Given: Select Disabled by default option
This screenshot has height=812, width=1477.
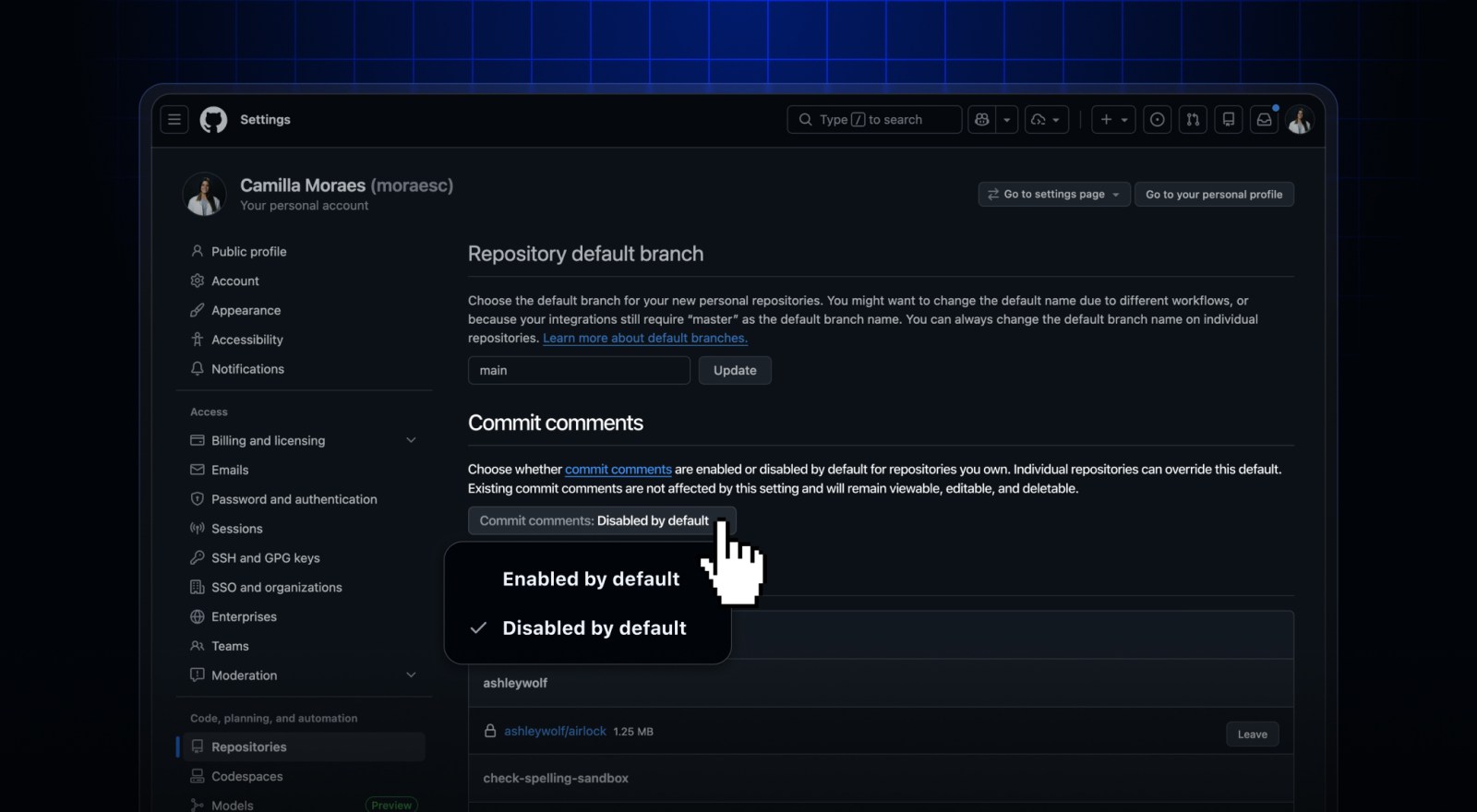Looking at the screenshot, I should pyautogui.click(x=594, y=628).
